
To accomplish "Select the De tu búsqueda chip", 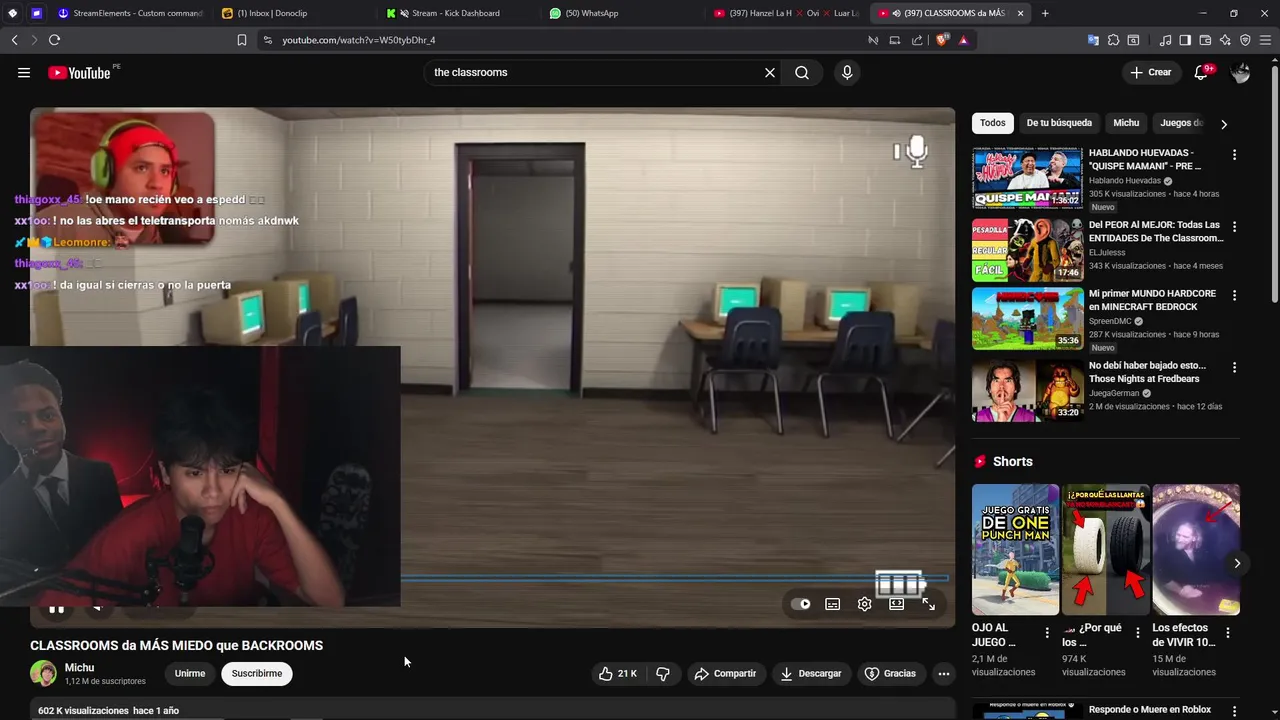I will [x=1059, y=123].
